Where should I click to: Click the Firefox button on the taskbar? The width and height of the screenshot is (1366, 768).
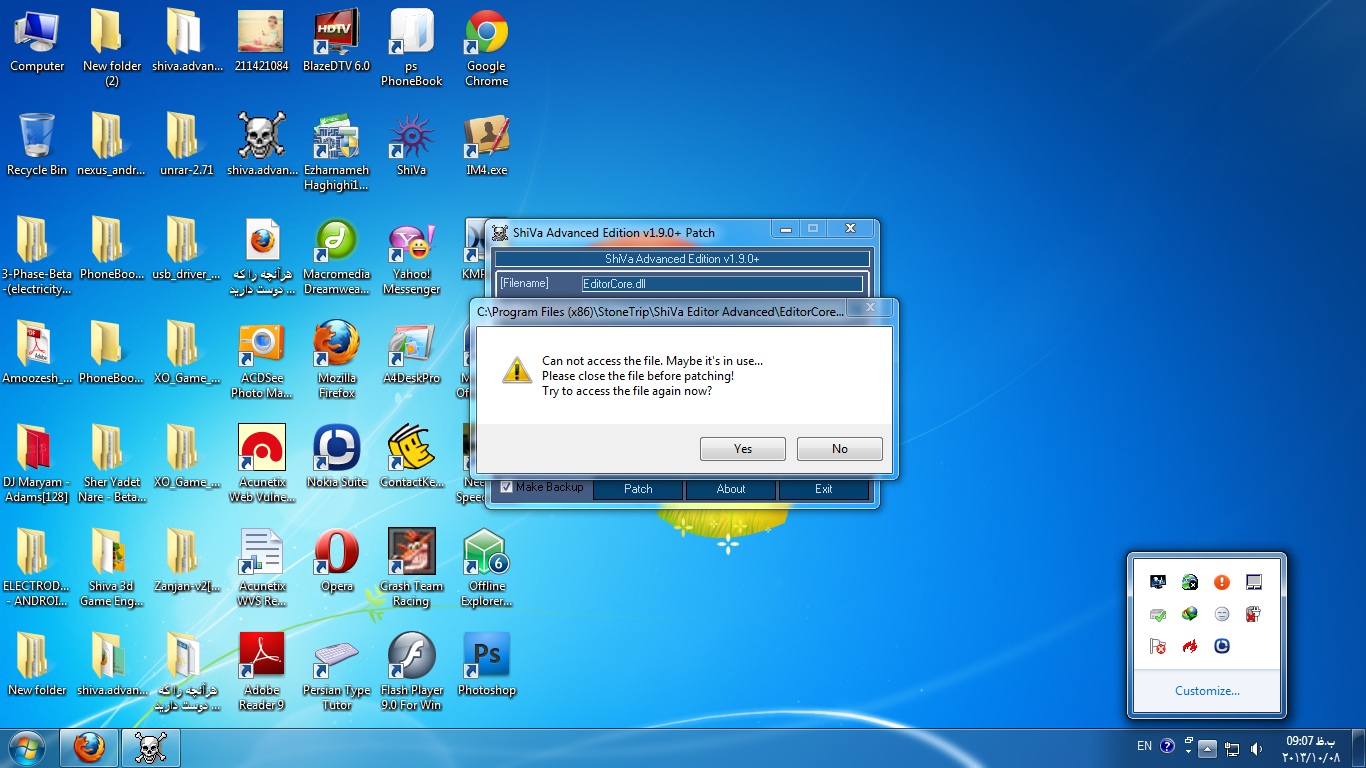(89, 748)
